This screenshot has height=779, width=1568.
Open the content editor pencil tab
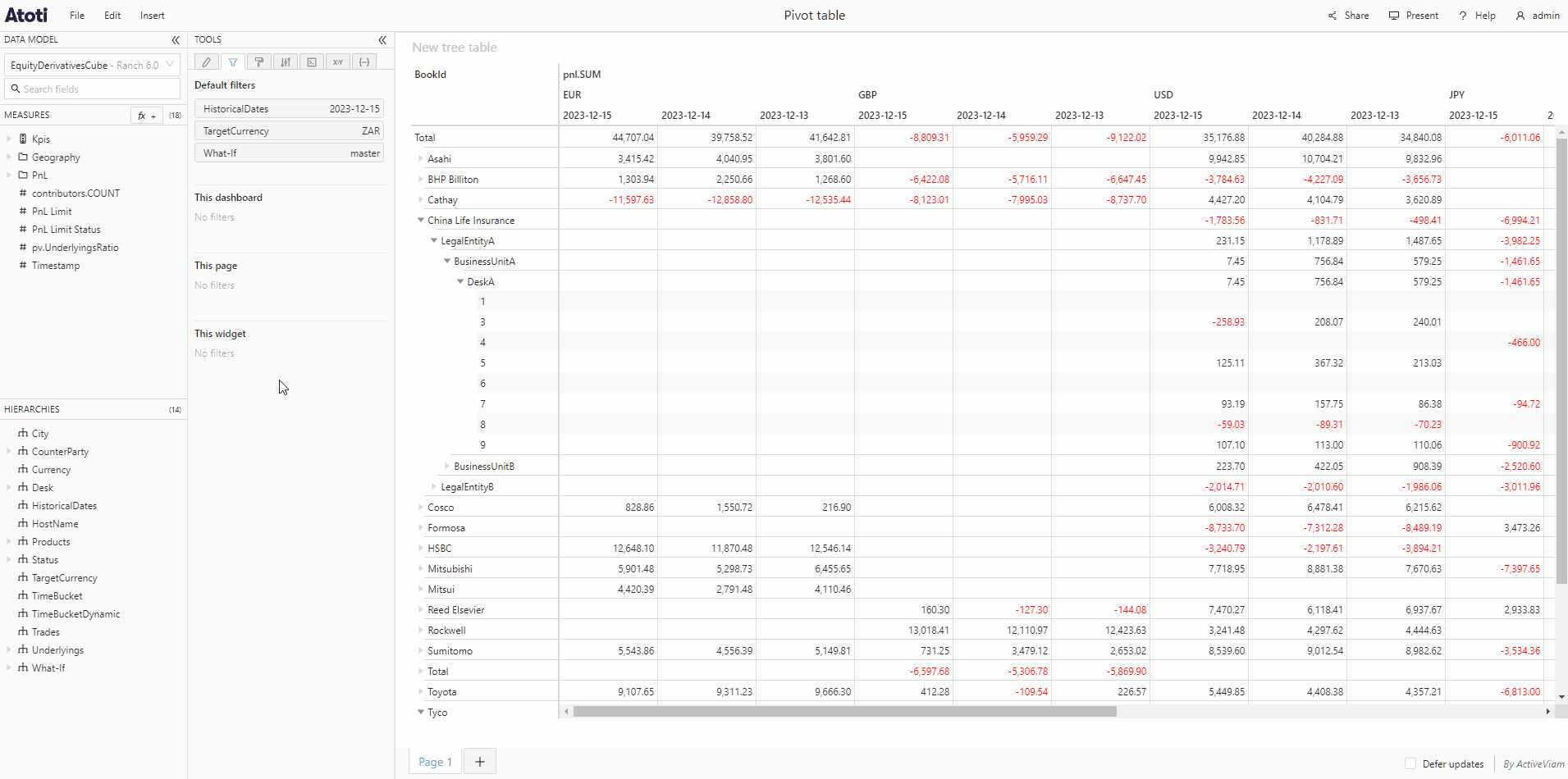click(x=207, y=62)
